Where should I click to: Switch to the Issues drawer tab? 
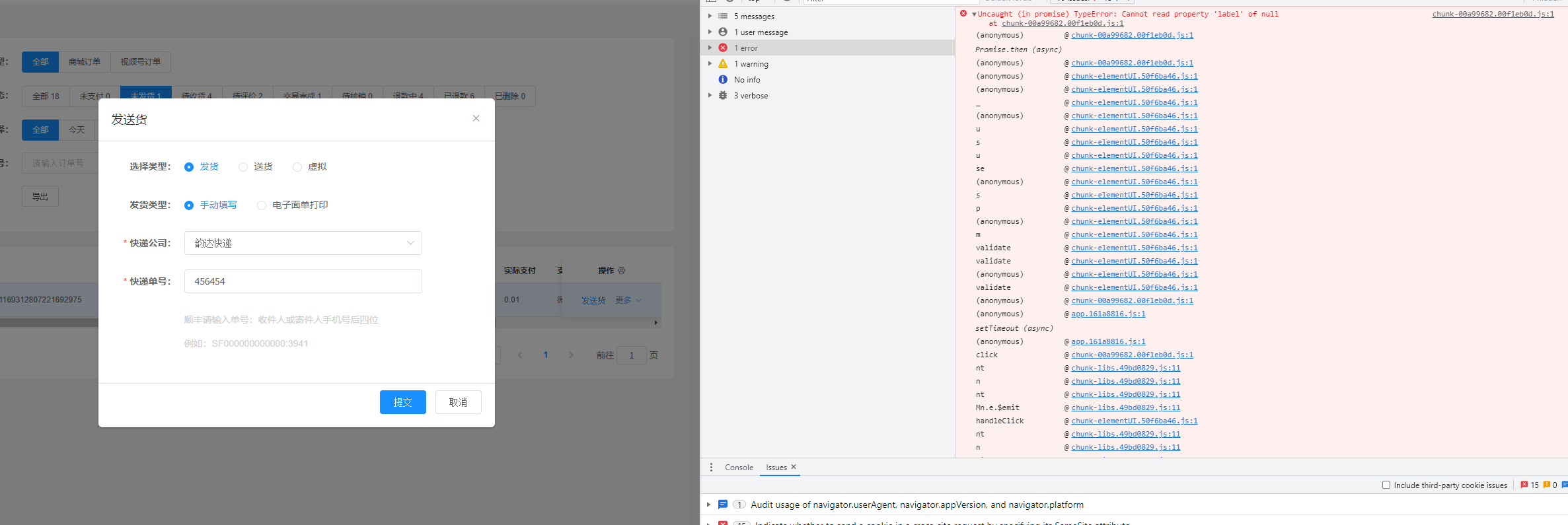coord(776,467)
